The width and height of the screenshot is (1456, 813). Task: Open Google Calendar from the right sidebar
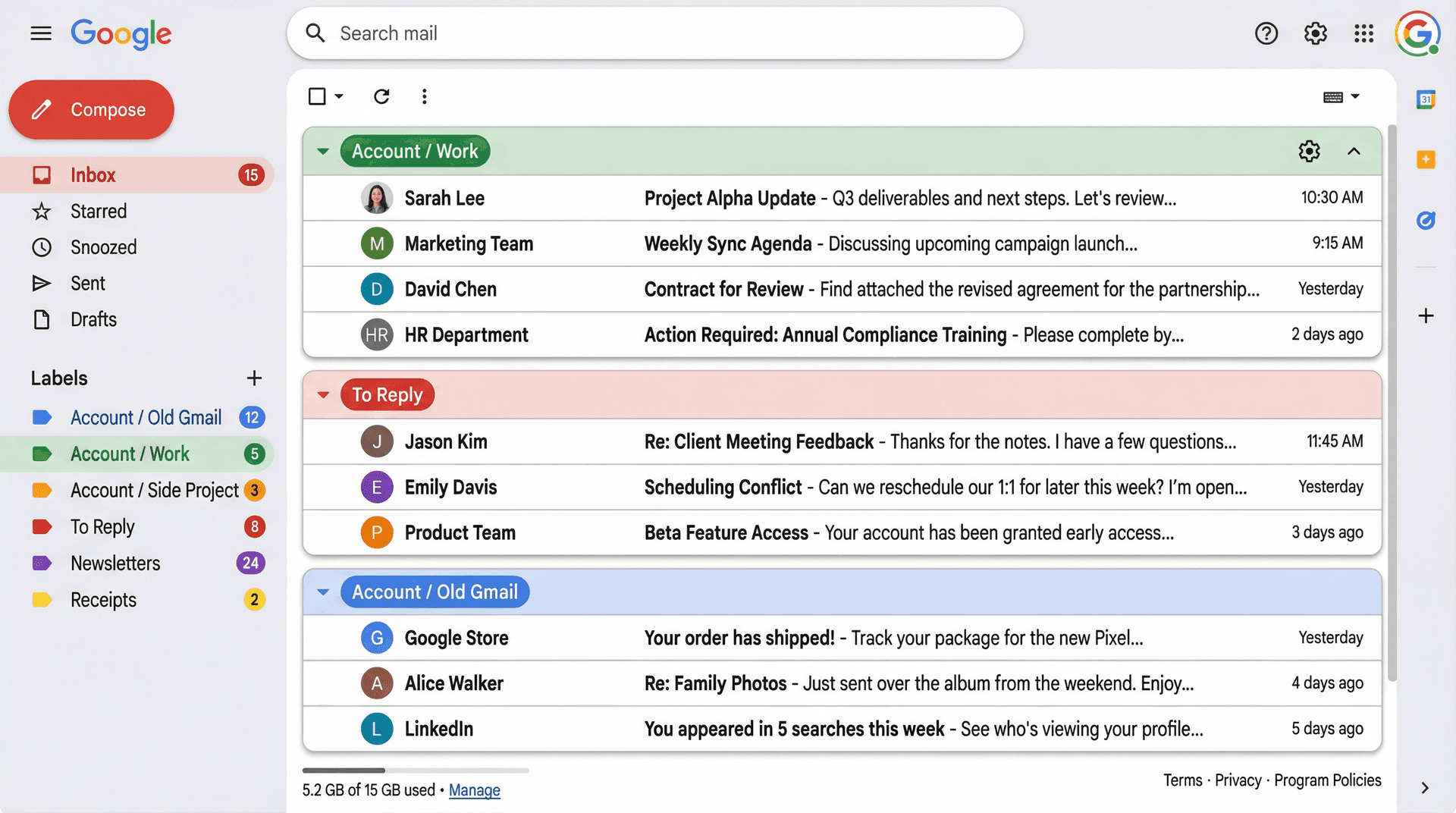[1426, 99]
